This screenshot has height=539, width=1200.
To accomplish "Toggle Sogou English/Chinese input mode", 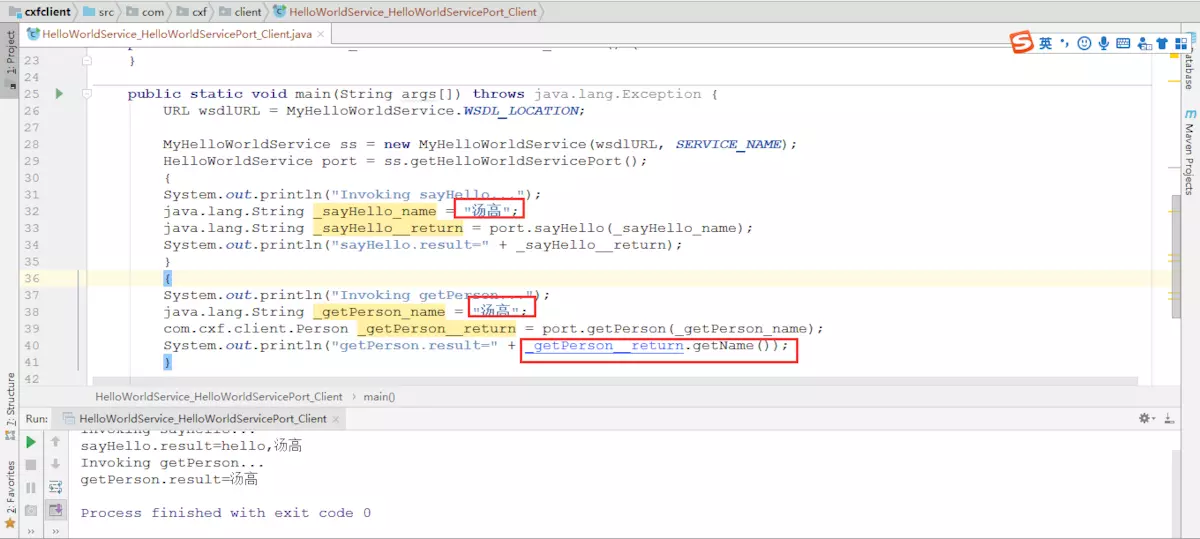I will point(1045,43).
